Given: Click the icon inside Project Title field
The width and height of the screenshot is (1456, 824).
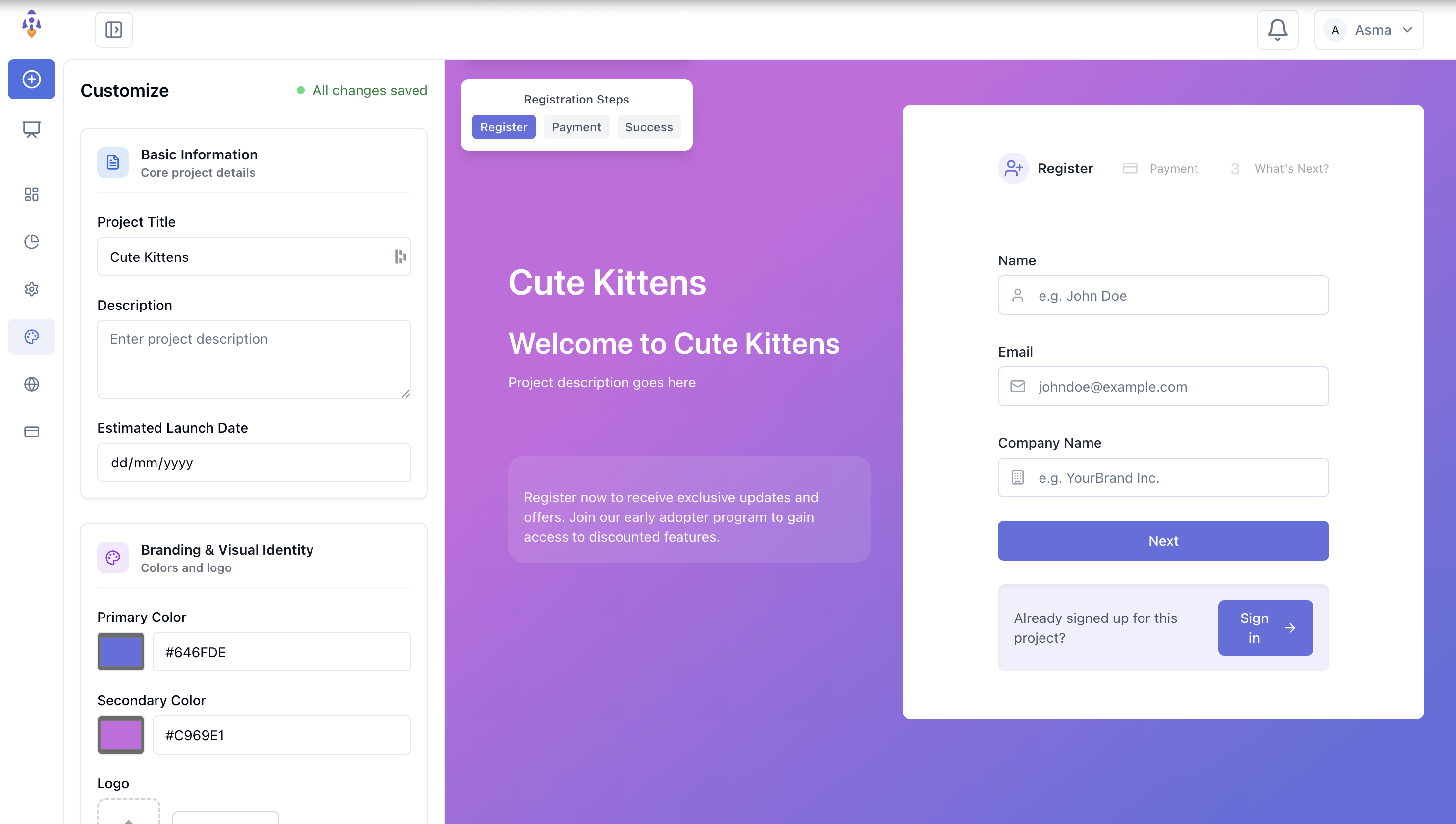Looking at the screenshot, I should 400,257.
